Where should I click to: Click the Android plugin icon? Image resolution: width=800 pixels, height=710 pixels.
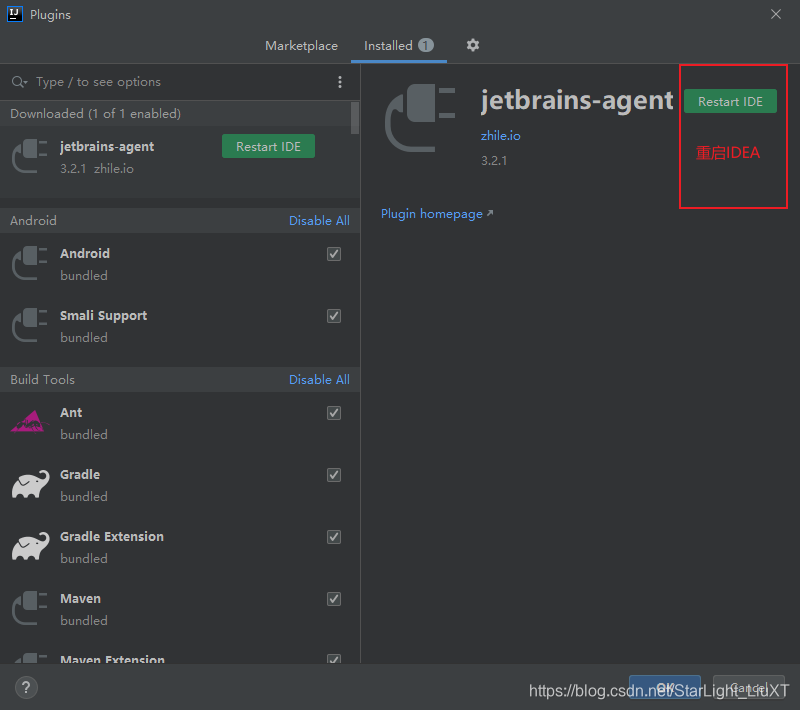click(x=30, y=264)
